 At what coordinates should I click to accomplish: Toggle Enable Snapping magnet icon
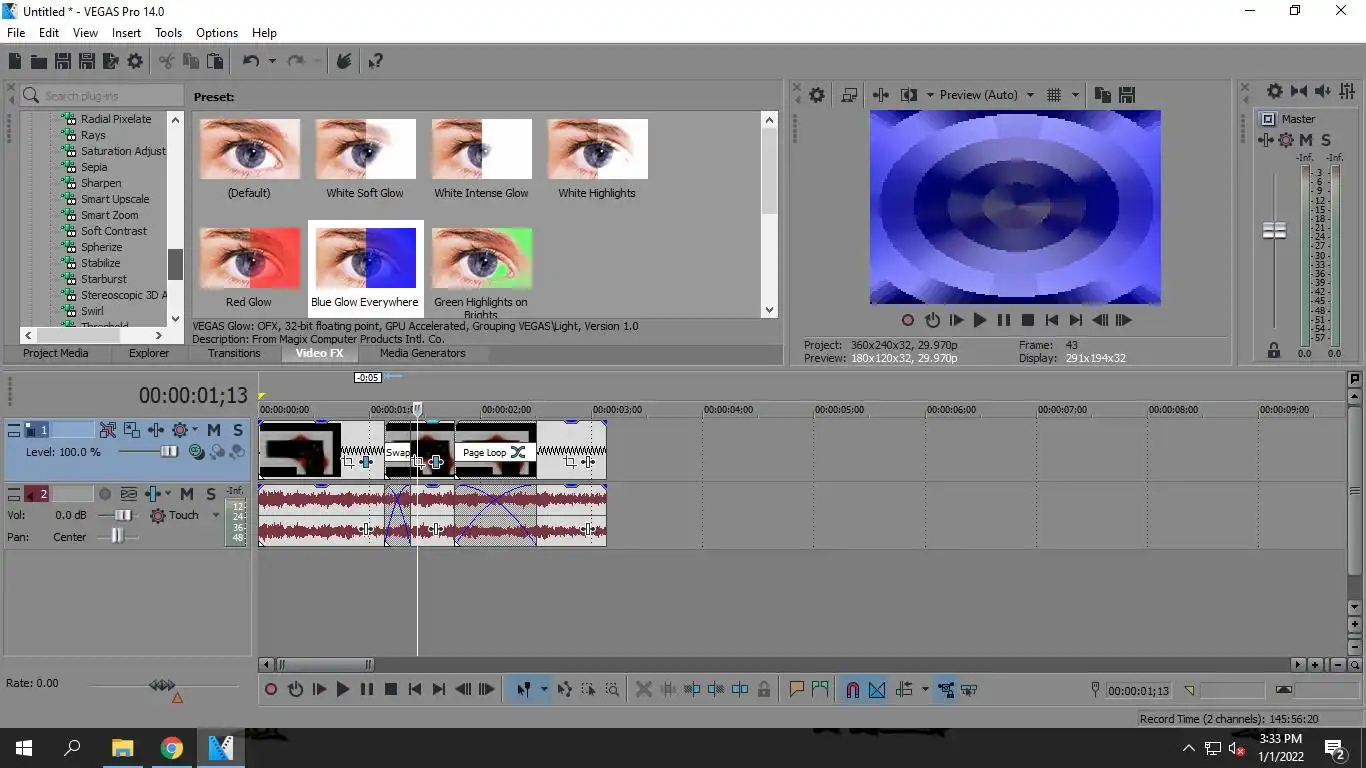(853, 689)
